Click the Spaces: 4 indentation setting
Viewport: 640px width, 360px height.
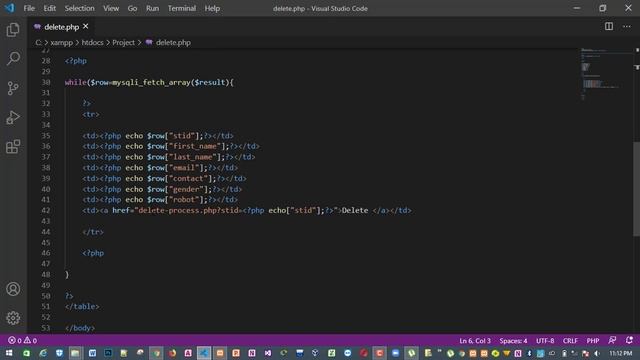tap(513, 340)
